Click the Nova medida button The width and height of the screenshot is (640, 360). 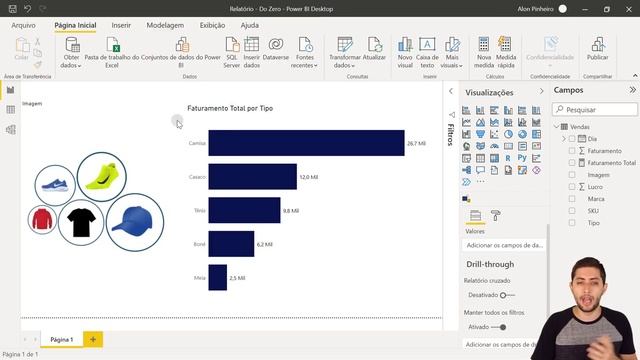point(484,53)
